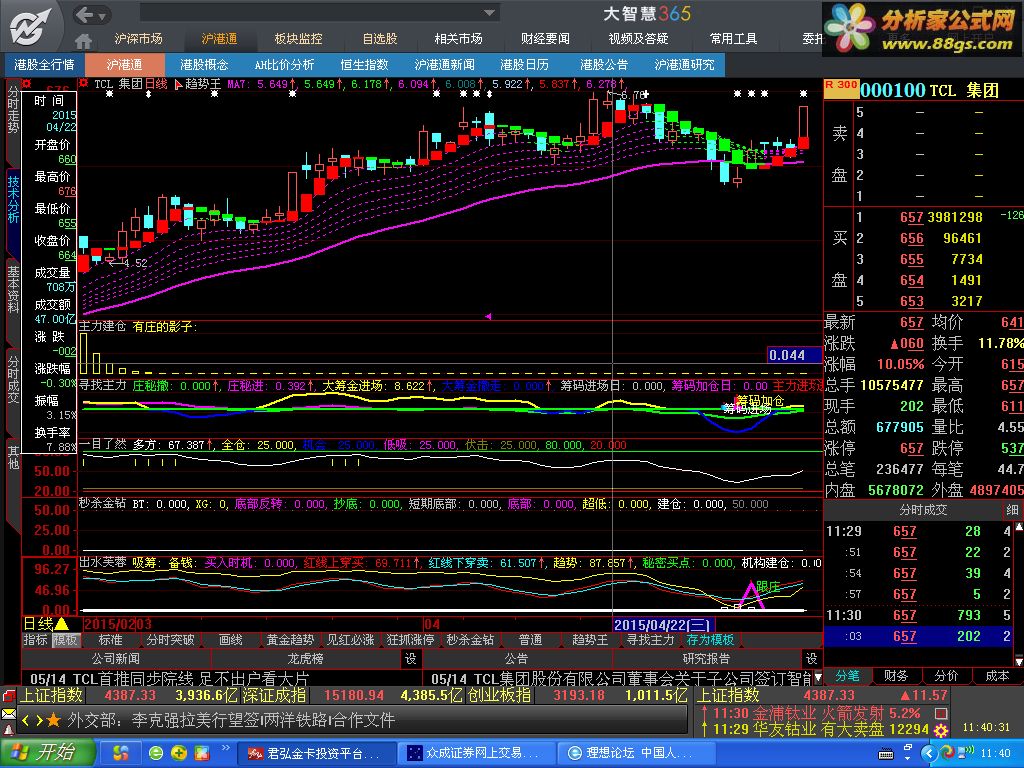Apply the 画线 template
1024x768 pixels.
(x=231, y=640)
